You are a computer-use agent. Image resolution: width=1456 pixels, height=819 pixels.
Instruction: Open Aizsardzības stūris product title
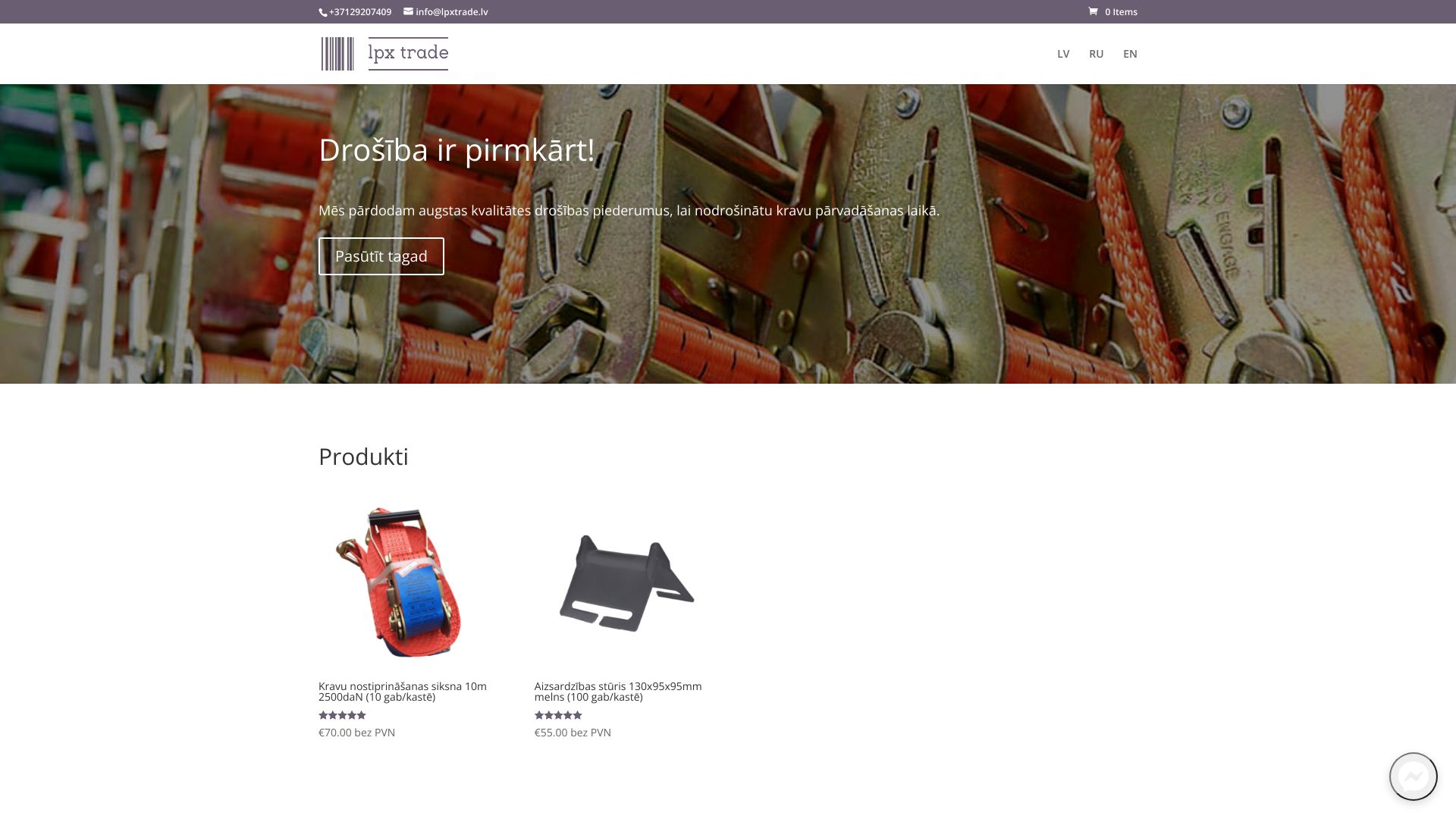617,692
